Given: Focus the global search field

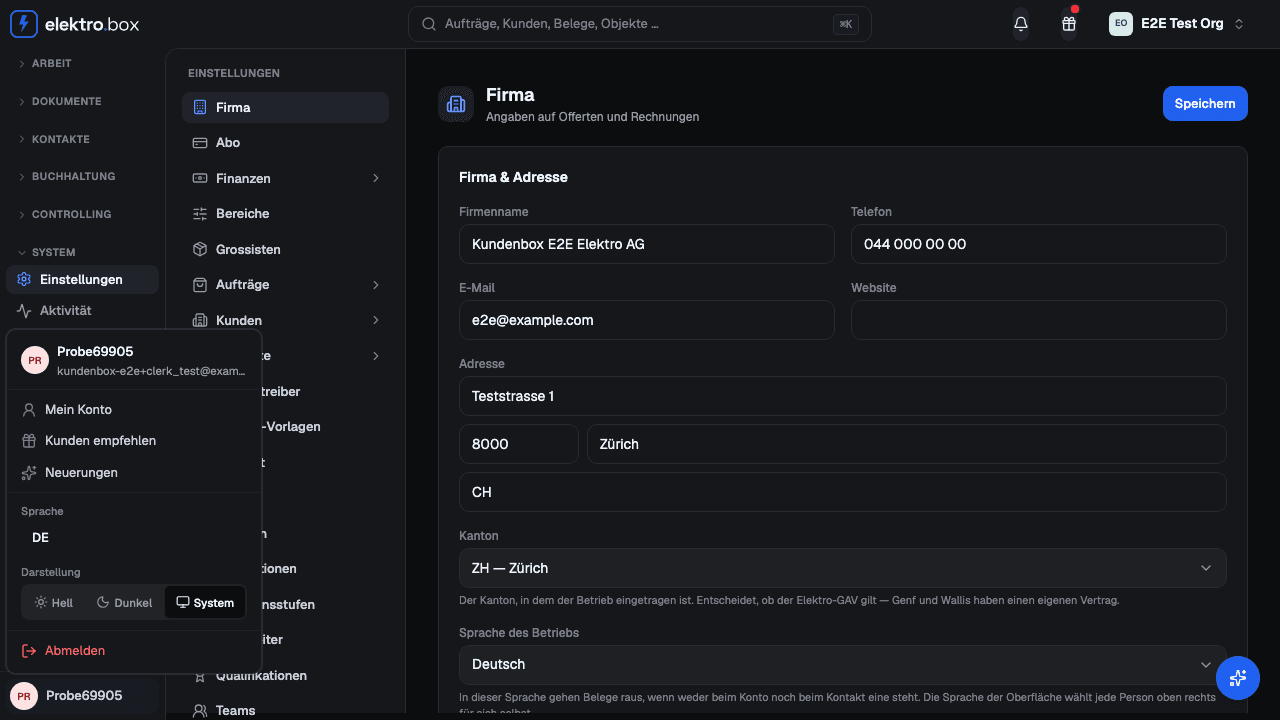Looking at the screenshot, I should [x=640, y=24].
